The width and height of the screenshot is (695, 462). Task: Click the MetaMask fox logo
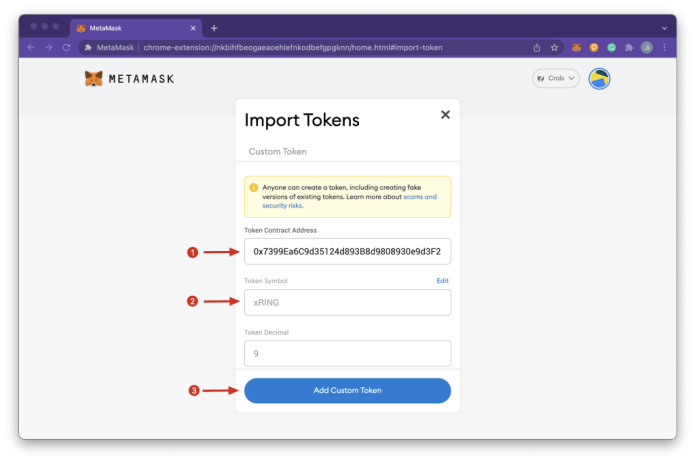(x=94, y=79)
